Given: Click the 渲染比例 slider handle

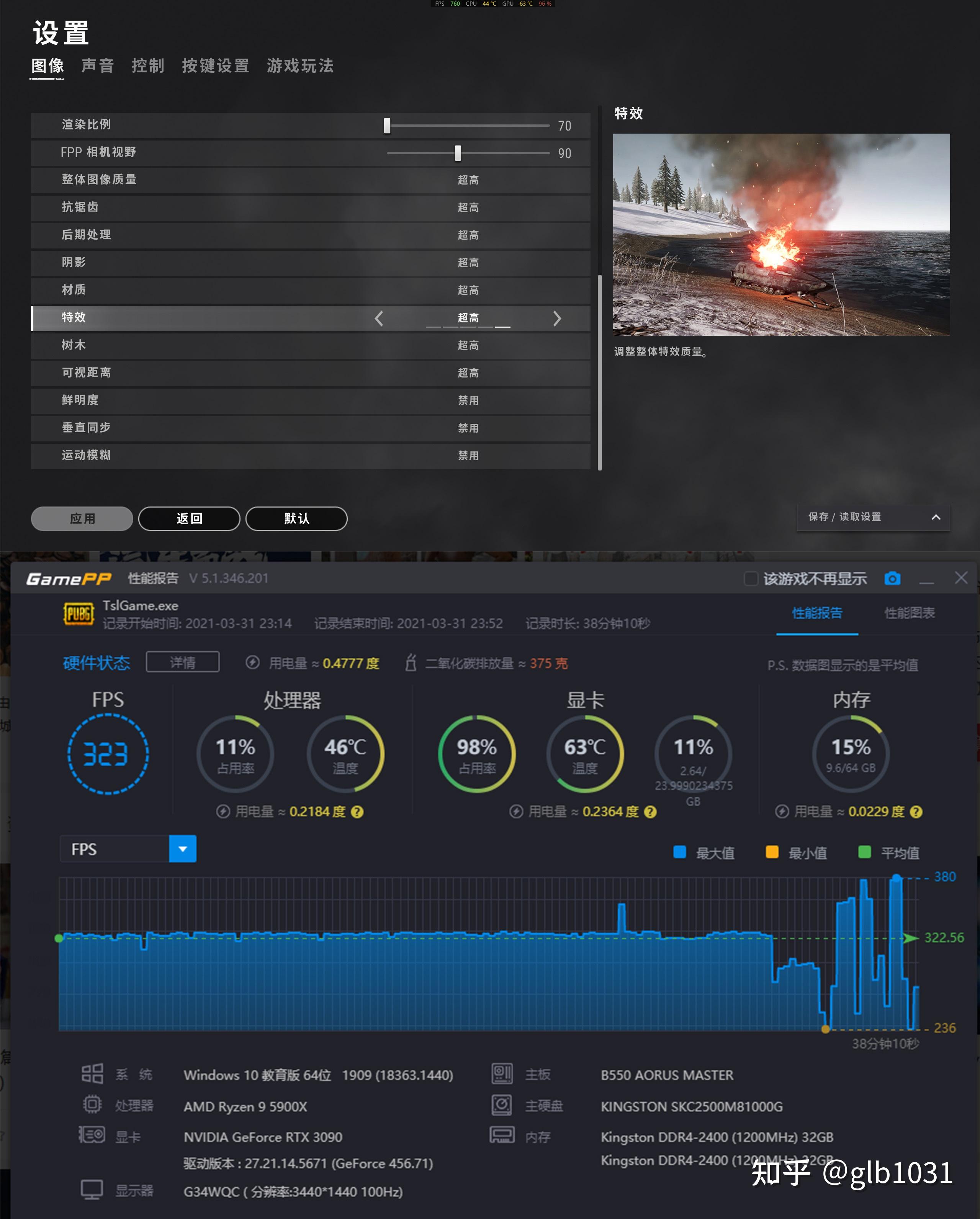Looking at the screenshot, I should click(387, 126).
